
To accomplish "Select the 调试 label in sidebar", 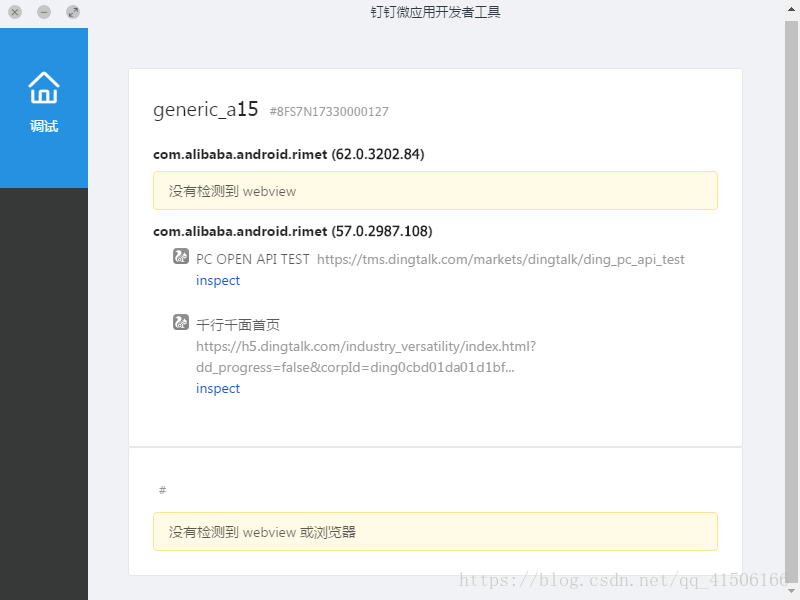I will (44, 126).
